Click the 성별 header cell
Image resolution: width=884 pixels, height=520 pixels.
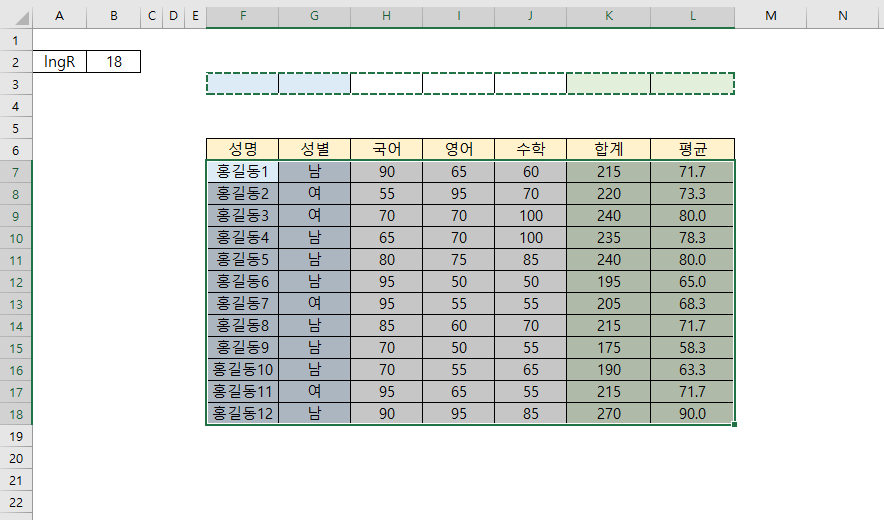315,149
